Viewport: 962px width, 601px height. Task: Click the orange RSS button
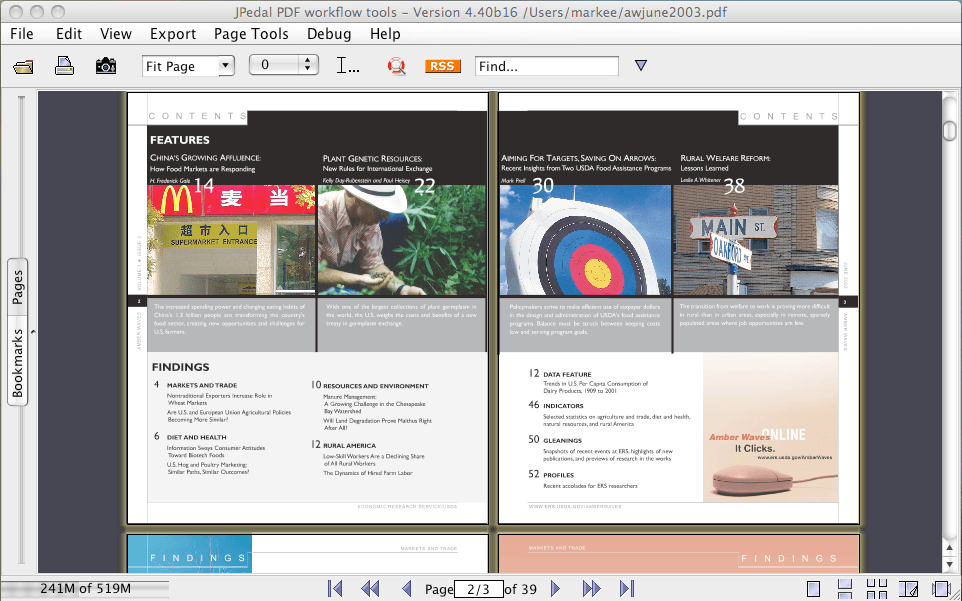click(442, 66)
